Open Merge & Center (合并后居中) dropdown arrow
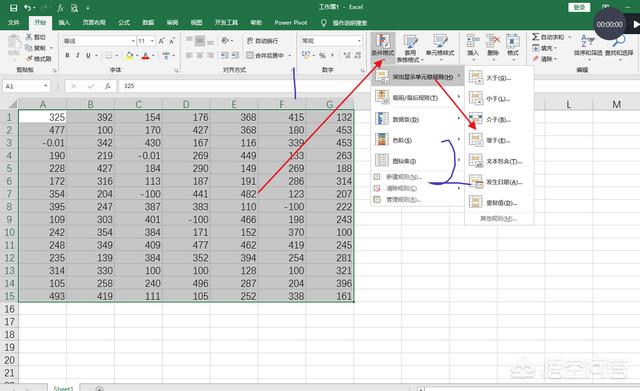Viewport: 640px width, 391px height. click(x=290, y=55)
